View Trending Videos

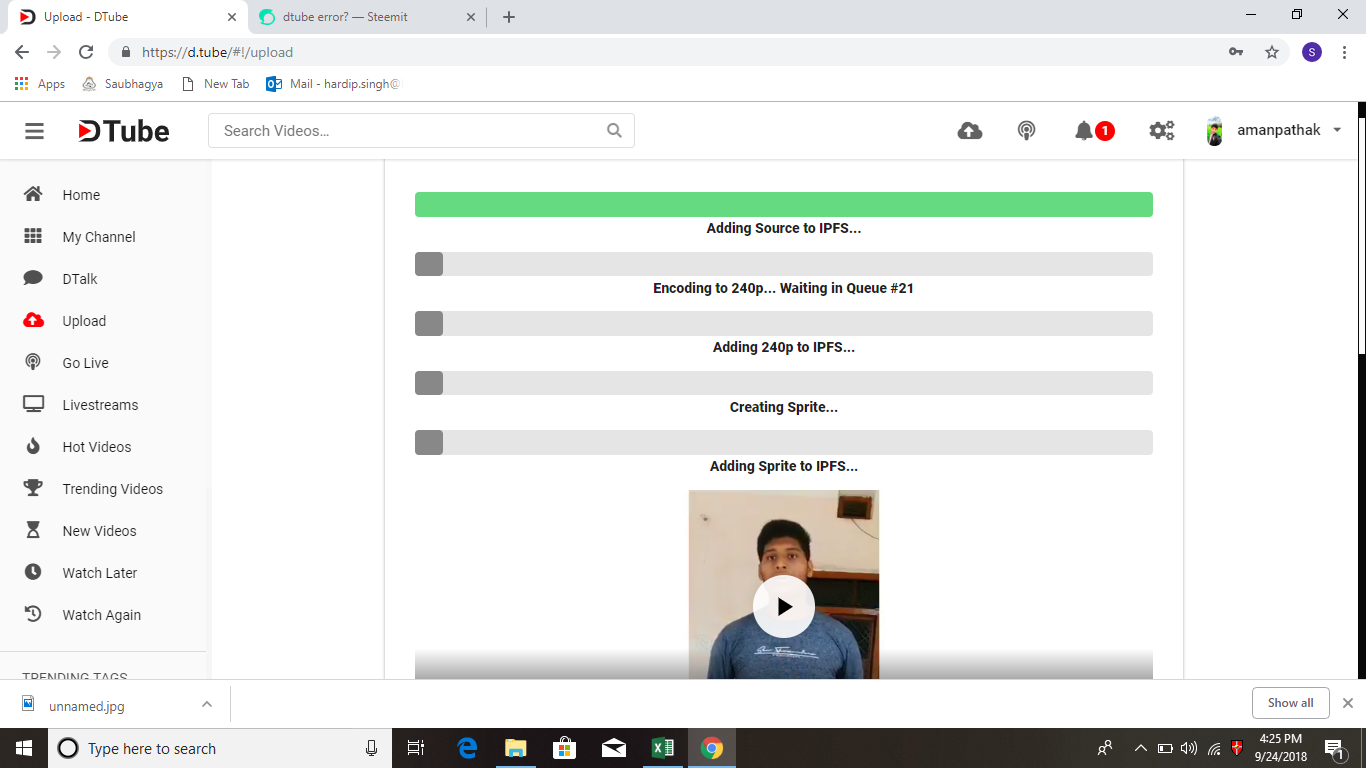[x=113, y=488]
